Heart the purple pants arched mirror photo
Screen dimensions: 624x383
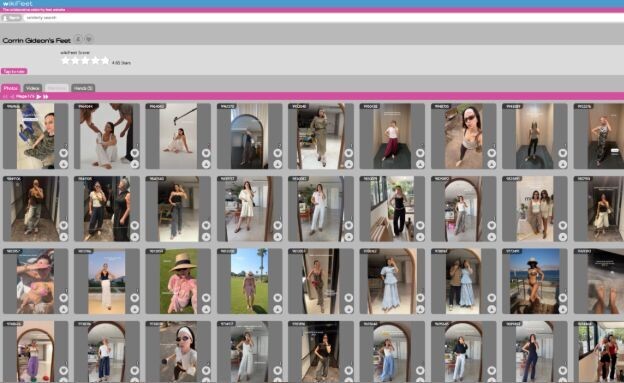[63, 370]
